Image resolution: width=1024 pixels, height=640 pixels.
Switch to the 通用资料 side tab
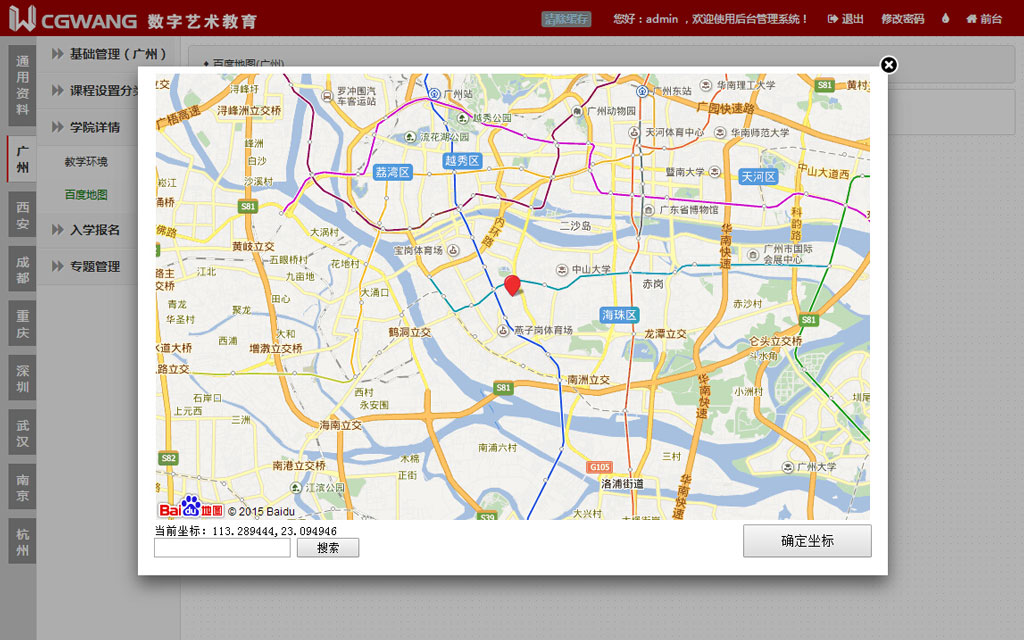pyautogui.click(x=22, y=86)
